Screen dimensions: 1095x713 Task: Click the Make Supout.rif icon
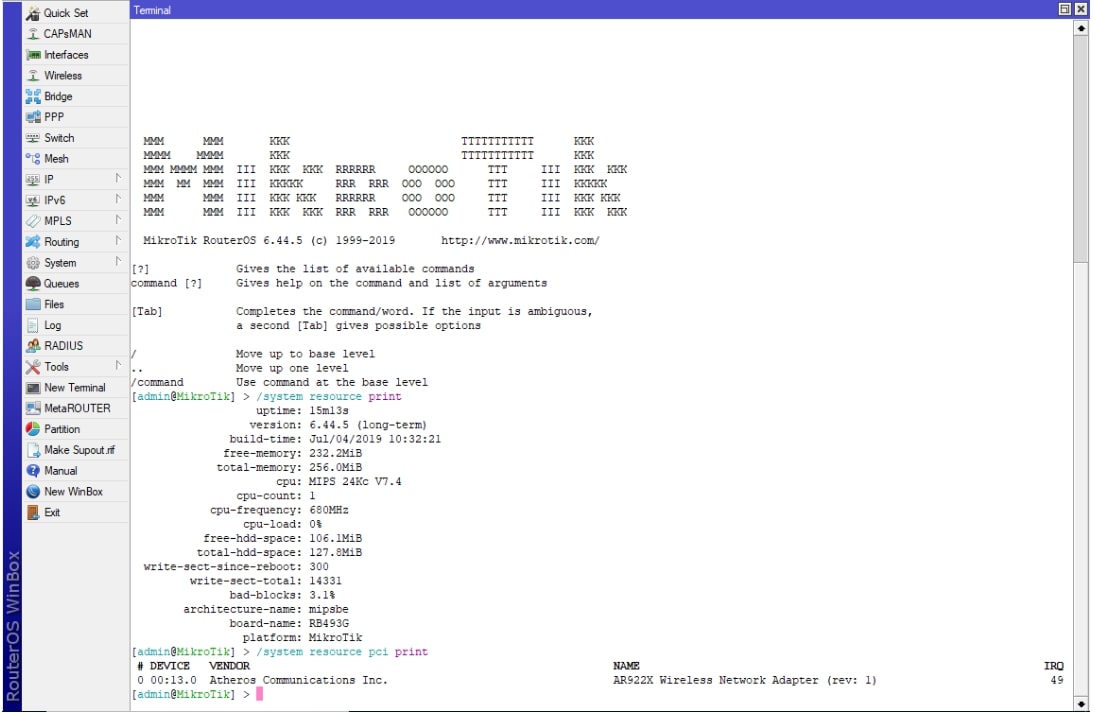(x=33, y=450)
